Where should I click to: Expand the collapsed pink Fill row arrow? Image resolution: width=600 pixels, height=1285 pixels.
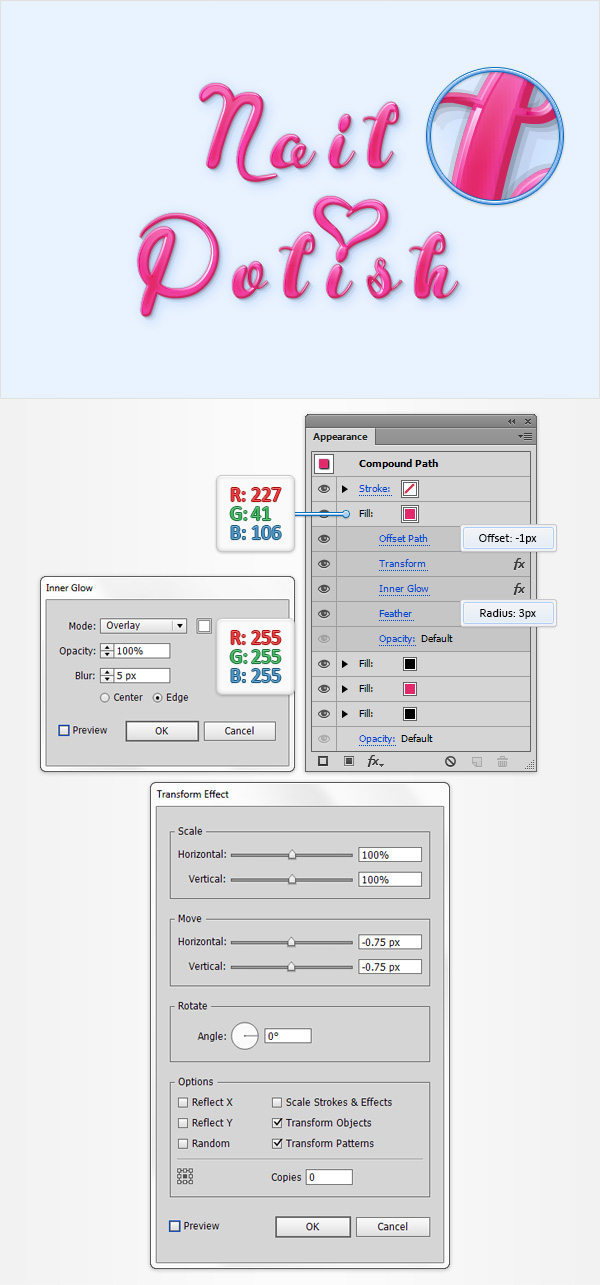(346, 689)
